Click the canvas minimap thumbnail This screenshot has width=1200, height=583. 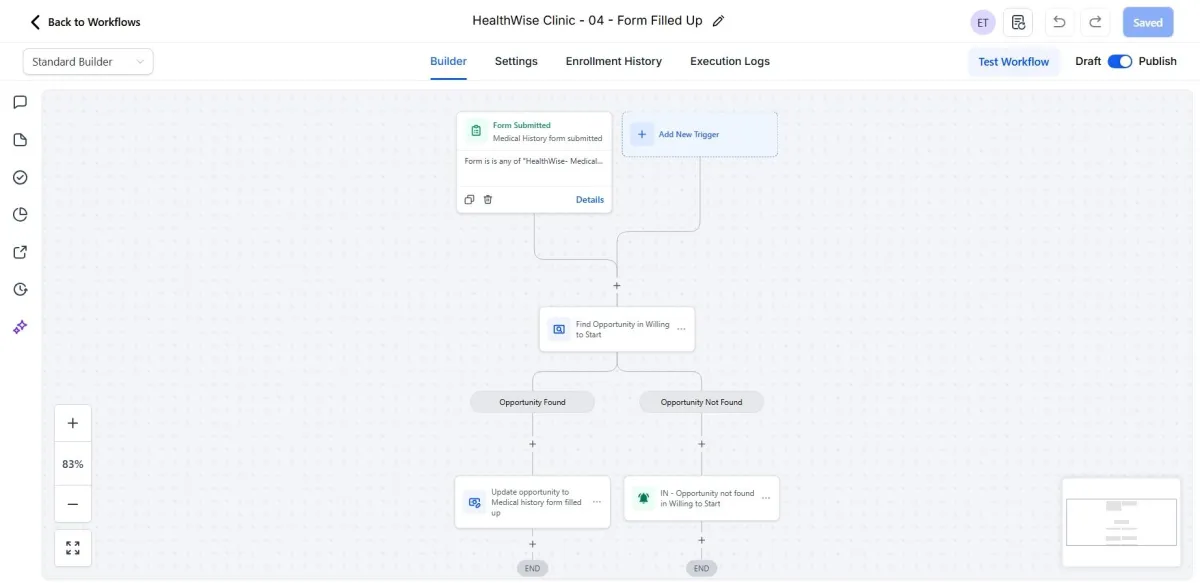click(1120, 521)
